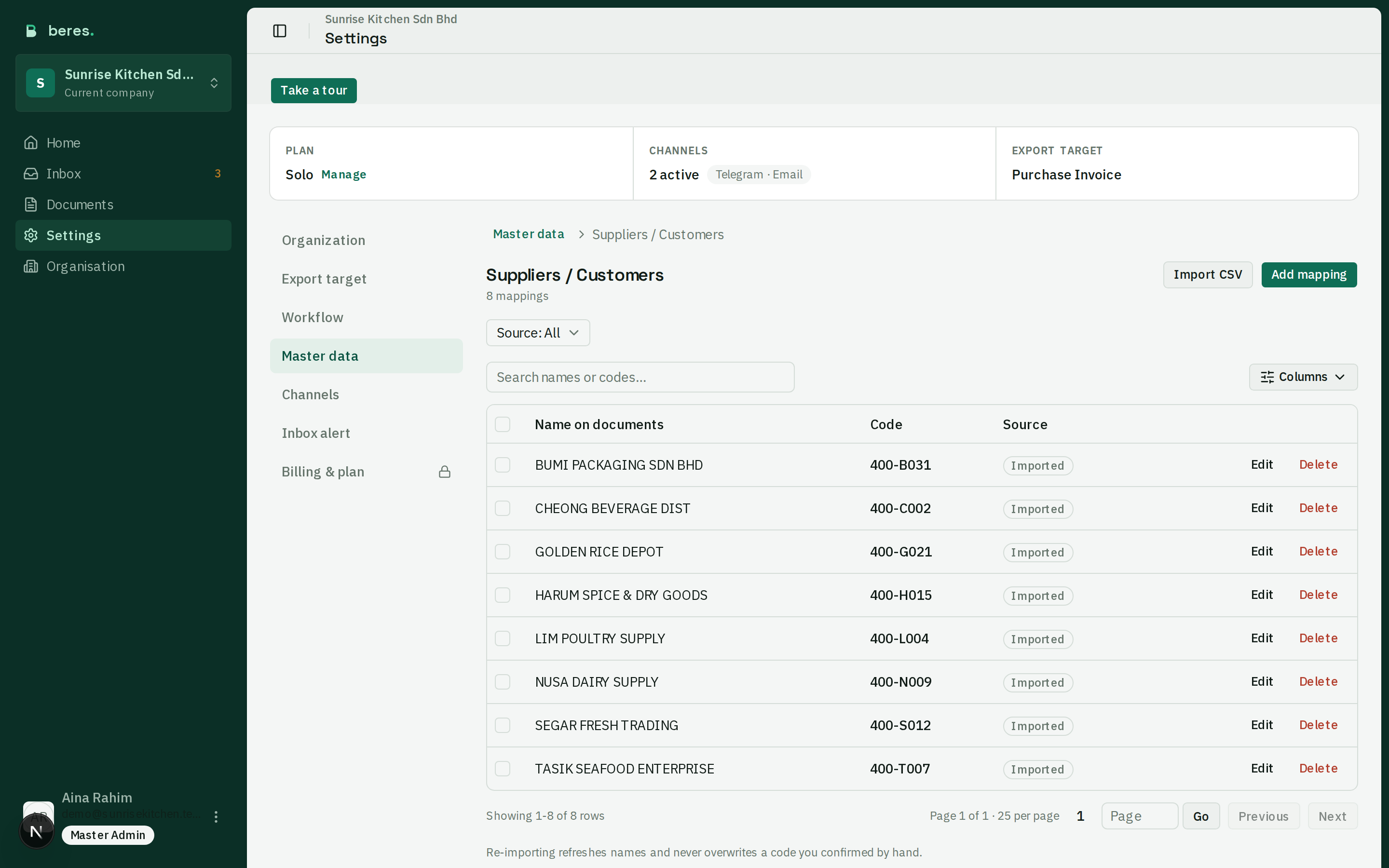This screenshot has width=1389, height=868.
Task: Open the Source: All filter dropdown
Action: [538, 333]
